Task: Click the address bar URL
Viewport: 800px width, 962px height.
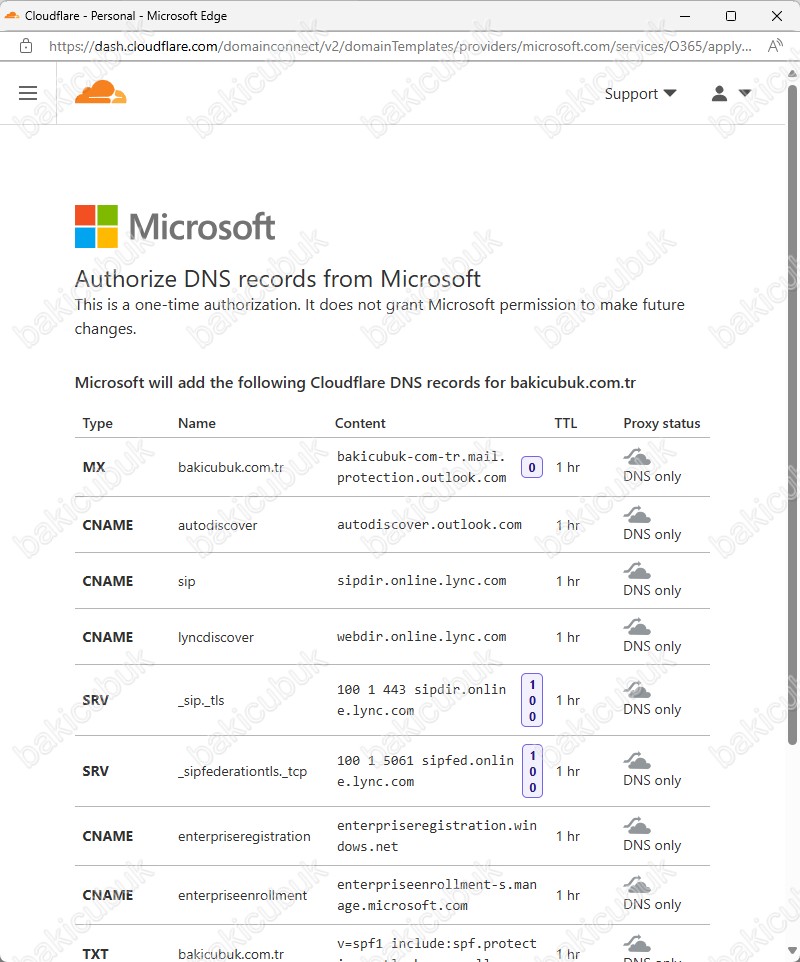Action: coord(400,47)
